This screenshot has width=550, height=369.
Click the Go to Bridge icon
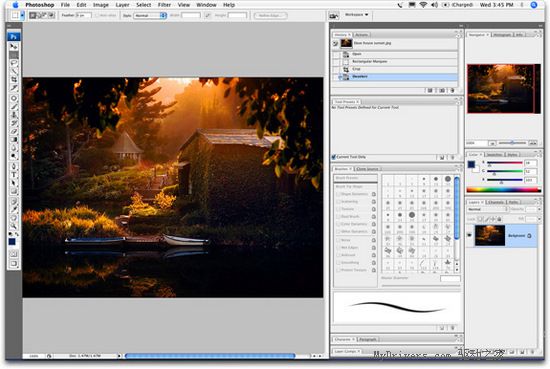click(334, 15)
